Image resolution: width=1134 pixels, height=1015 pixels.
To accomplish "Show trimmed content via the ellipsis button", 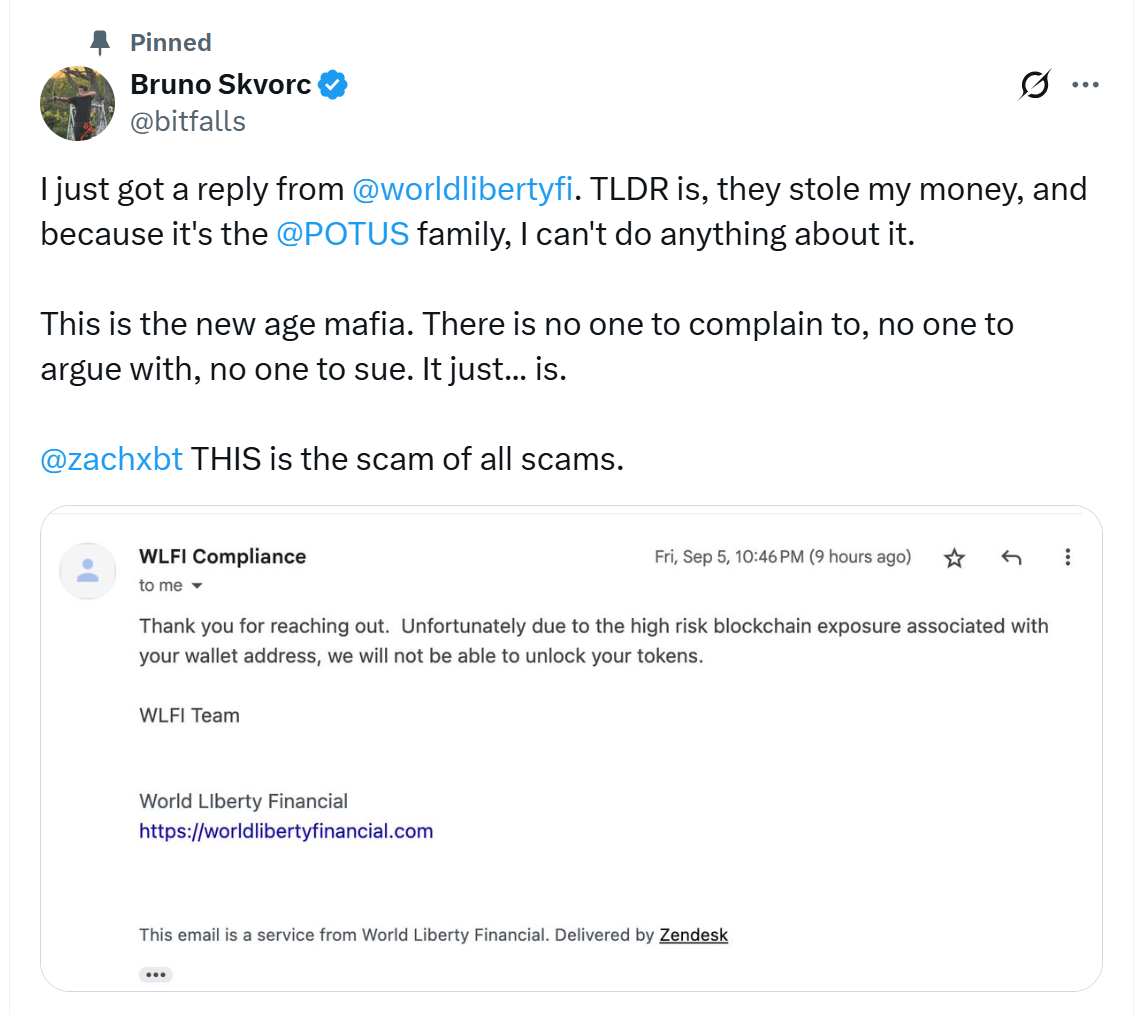I will [x=156, y=974].
